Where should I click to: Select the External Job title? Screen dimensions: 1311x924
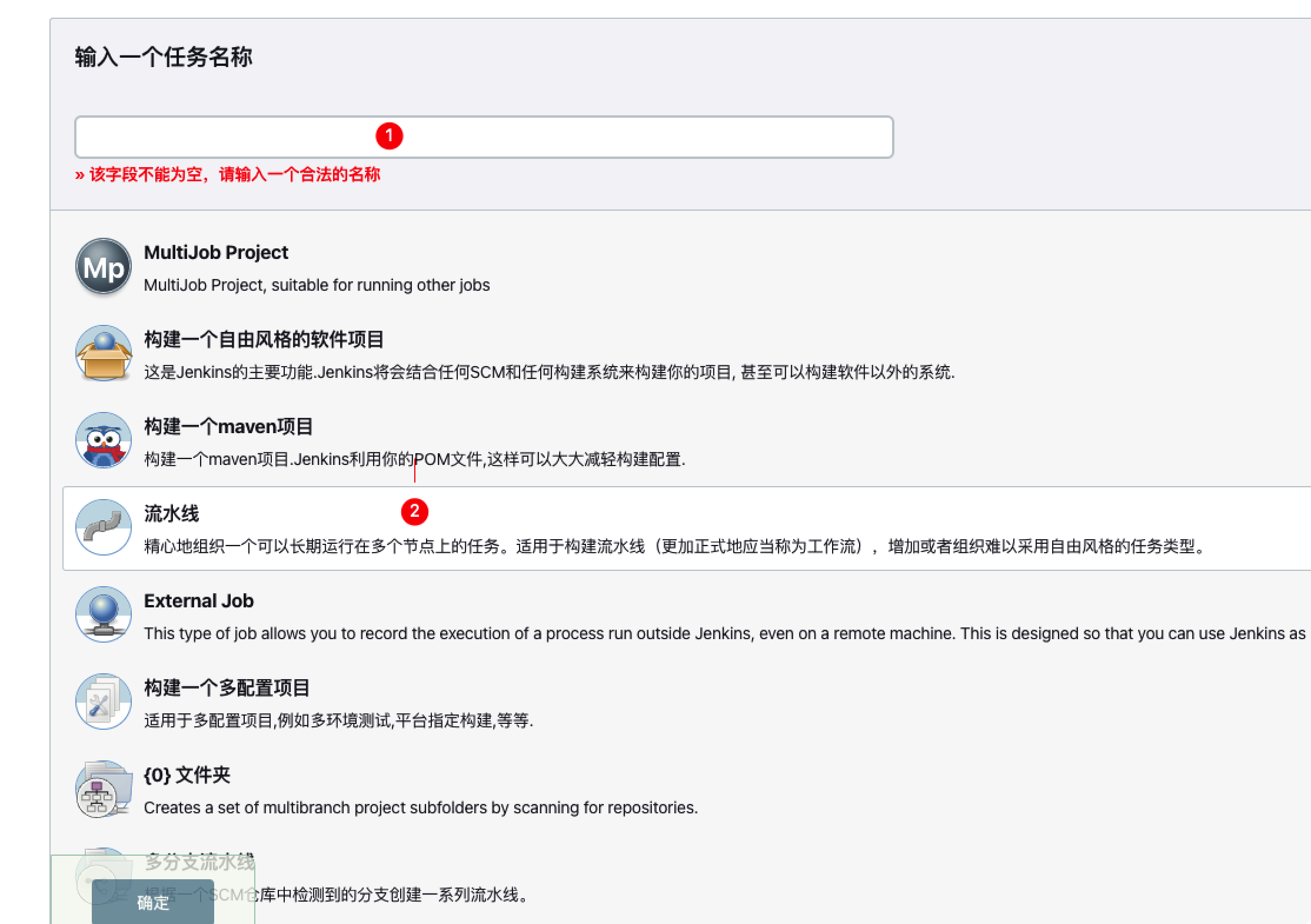click(199, 601)
